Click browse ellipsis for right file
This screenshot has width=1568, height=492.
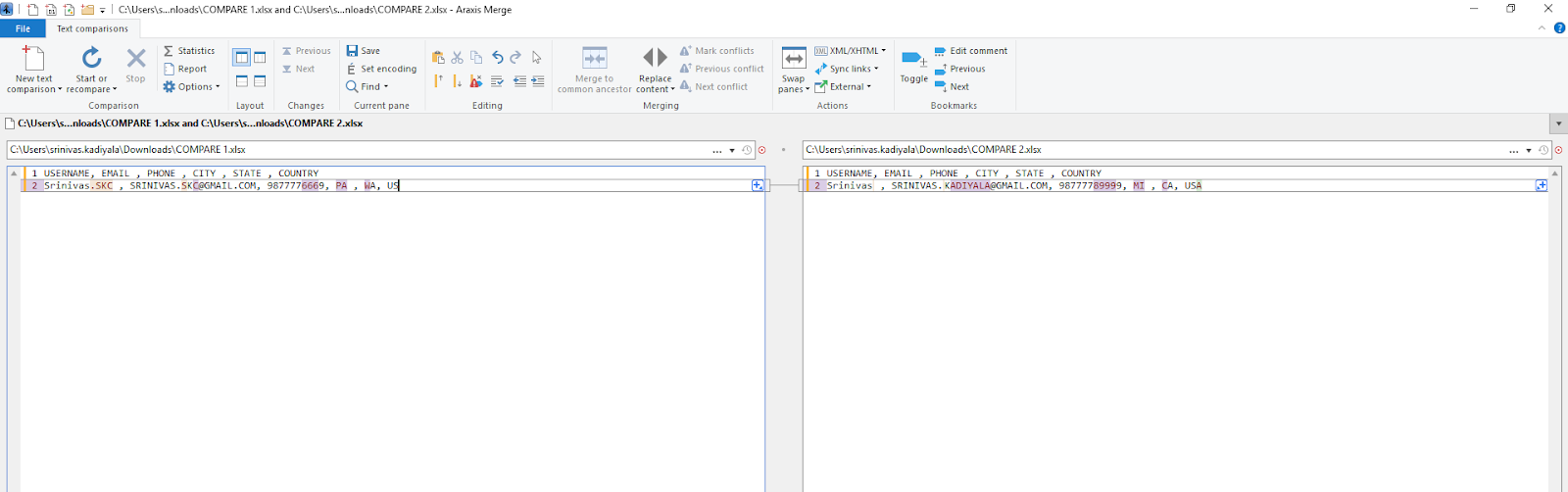[x=1514, y=151]
